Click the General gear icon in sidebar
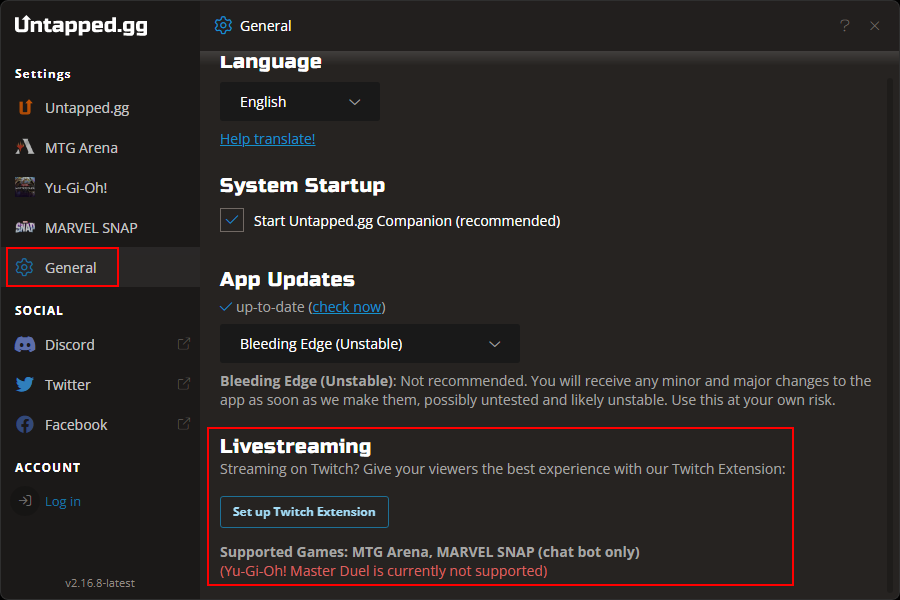Image resolution: width=900 pixels, height=600 pixels. point(25,268)
